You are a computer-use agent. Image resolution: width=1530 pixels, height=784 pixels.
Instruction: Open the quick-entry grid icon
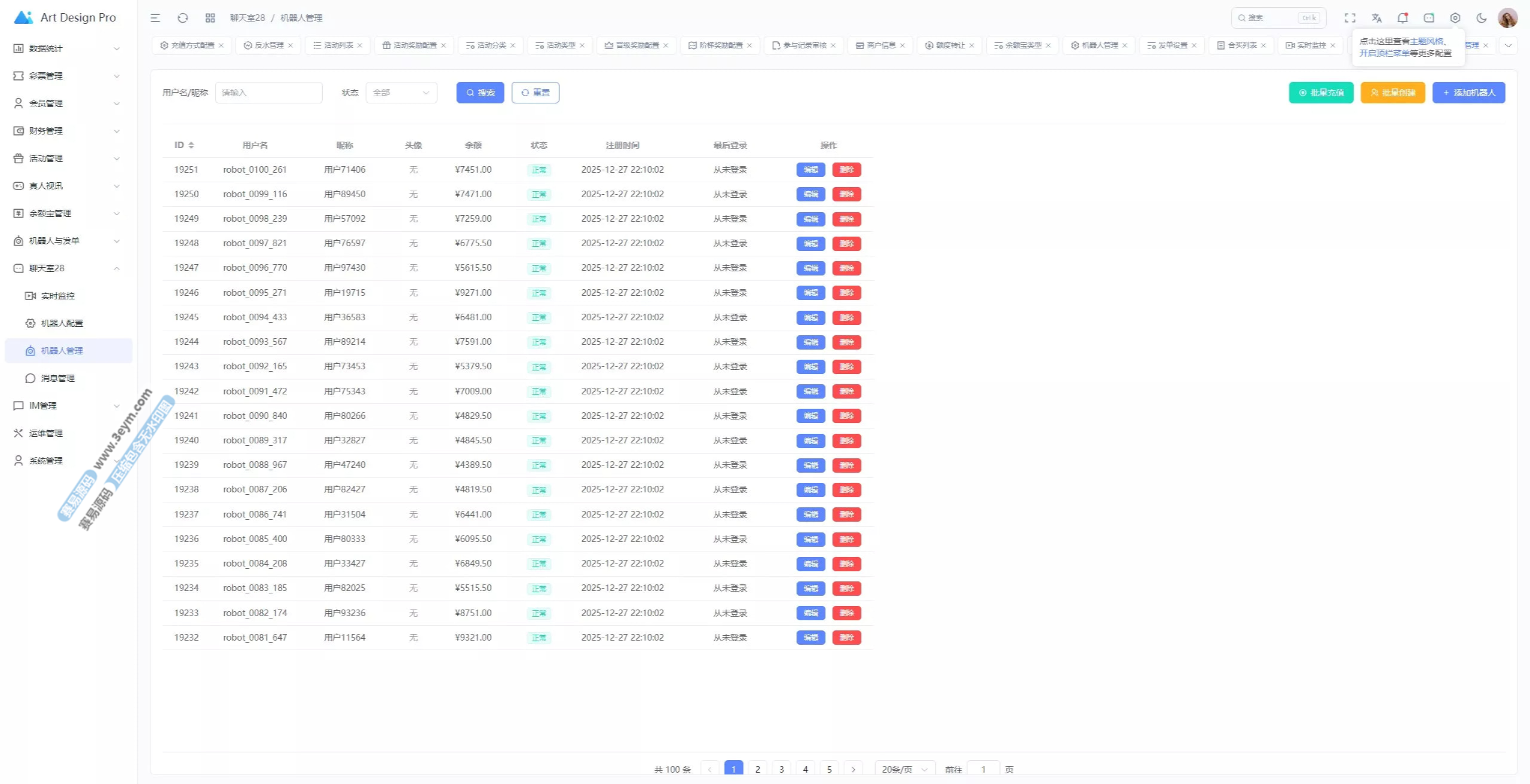[210, 18]
